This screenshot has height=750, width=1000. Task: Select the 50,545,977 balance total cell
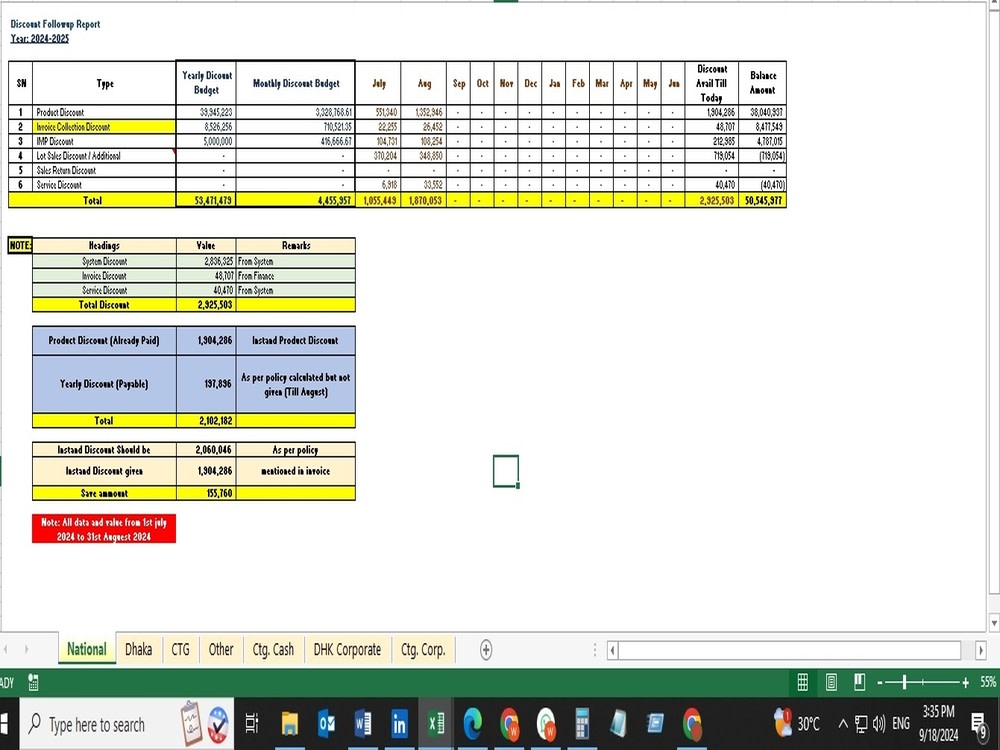[x=763, y=200]
